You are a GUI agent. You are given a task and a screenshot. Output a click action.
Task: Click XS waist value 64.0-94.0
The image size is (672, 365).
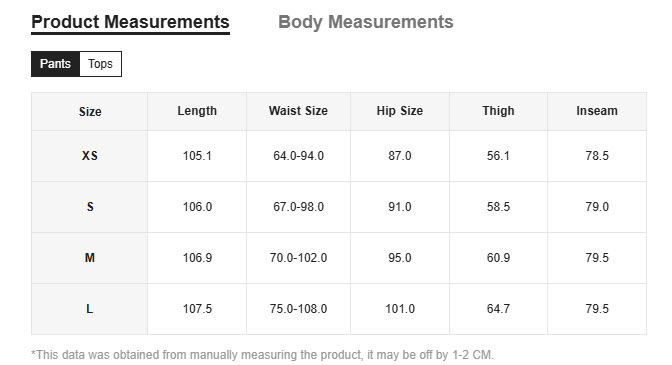coord(298,156)
